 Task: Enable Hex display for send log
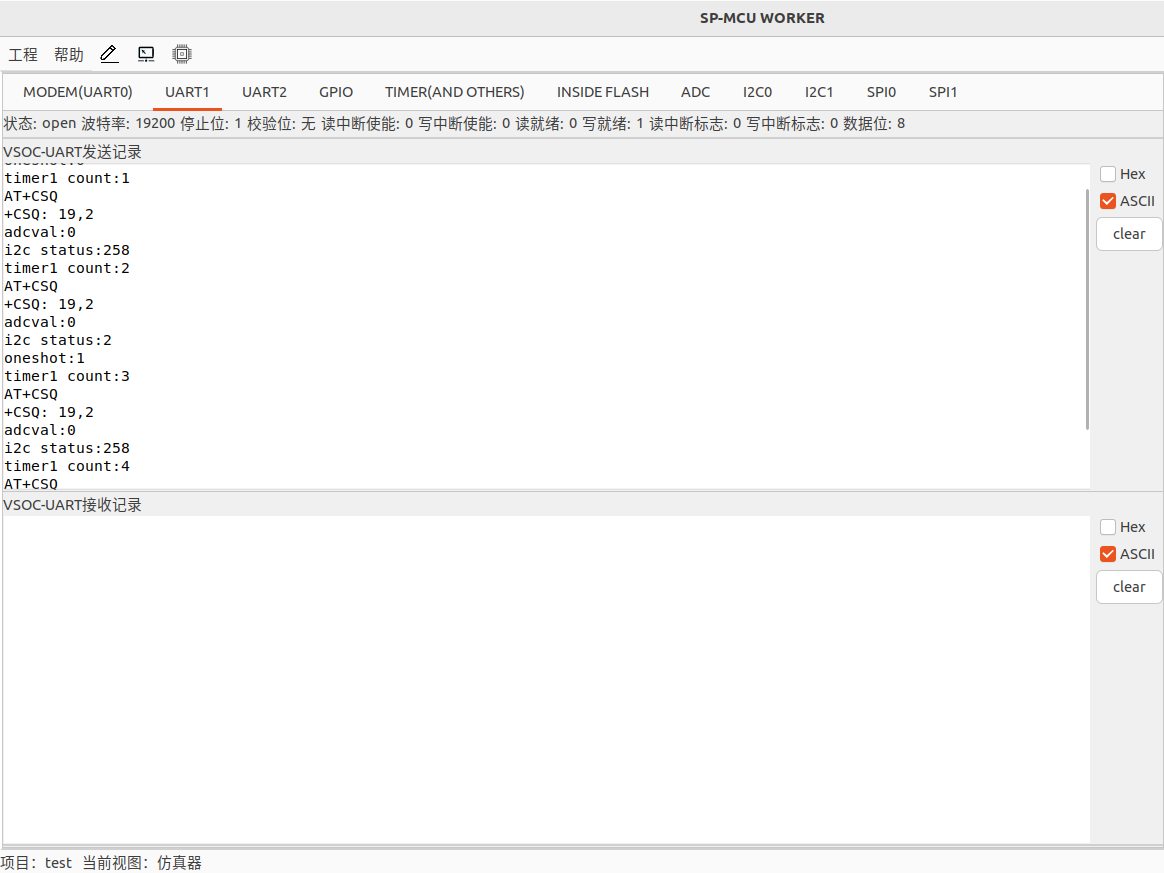click(x=1108, y=174)
